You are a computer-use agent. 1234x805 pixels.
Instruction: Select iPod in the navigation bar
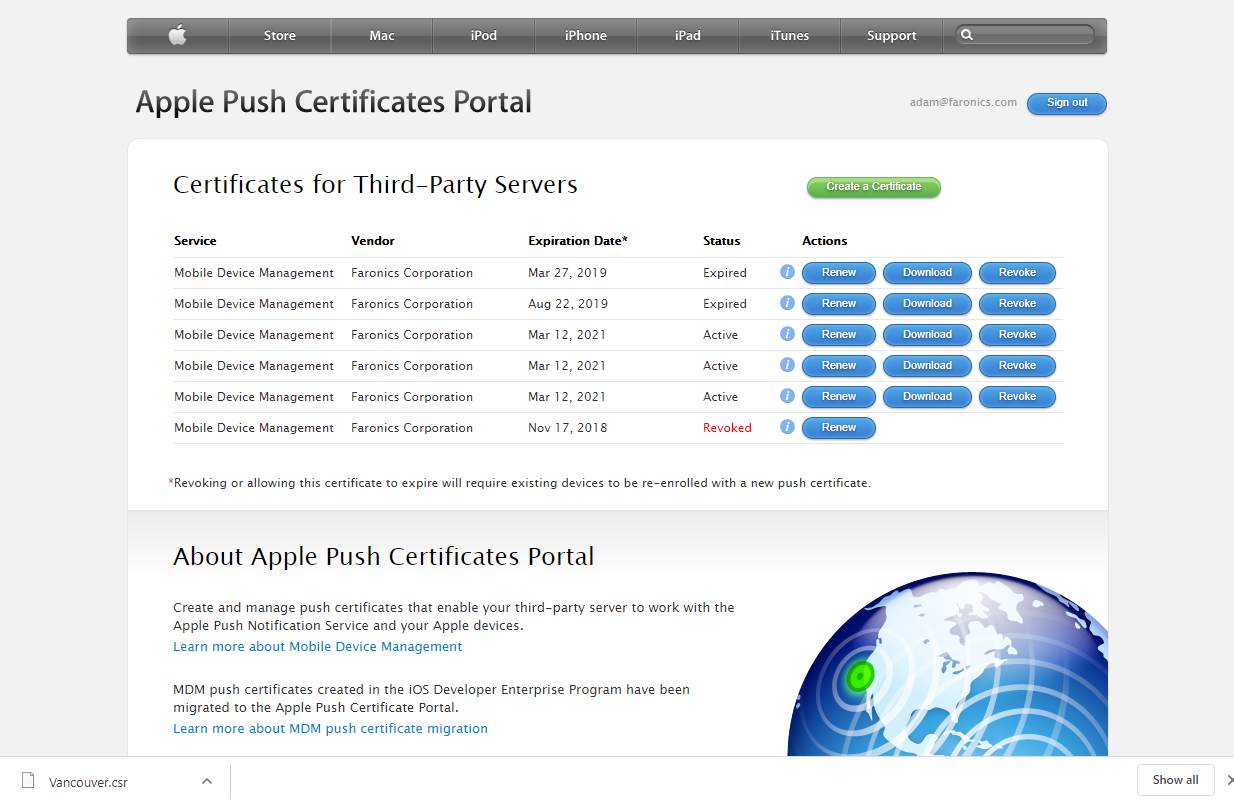[x=484, y=36]
